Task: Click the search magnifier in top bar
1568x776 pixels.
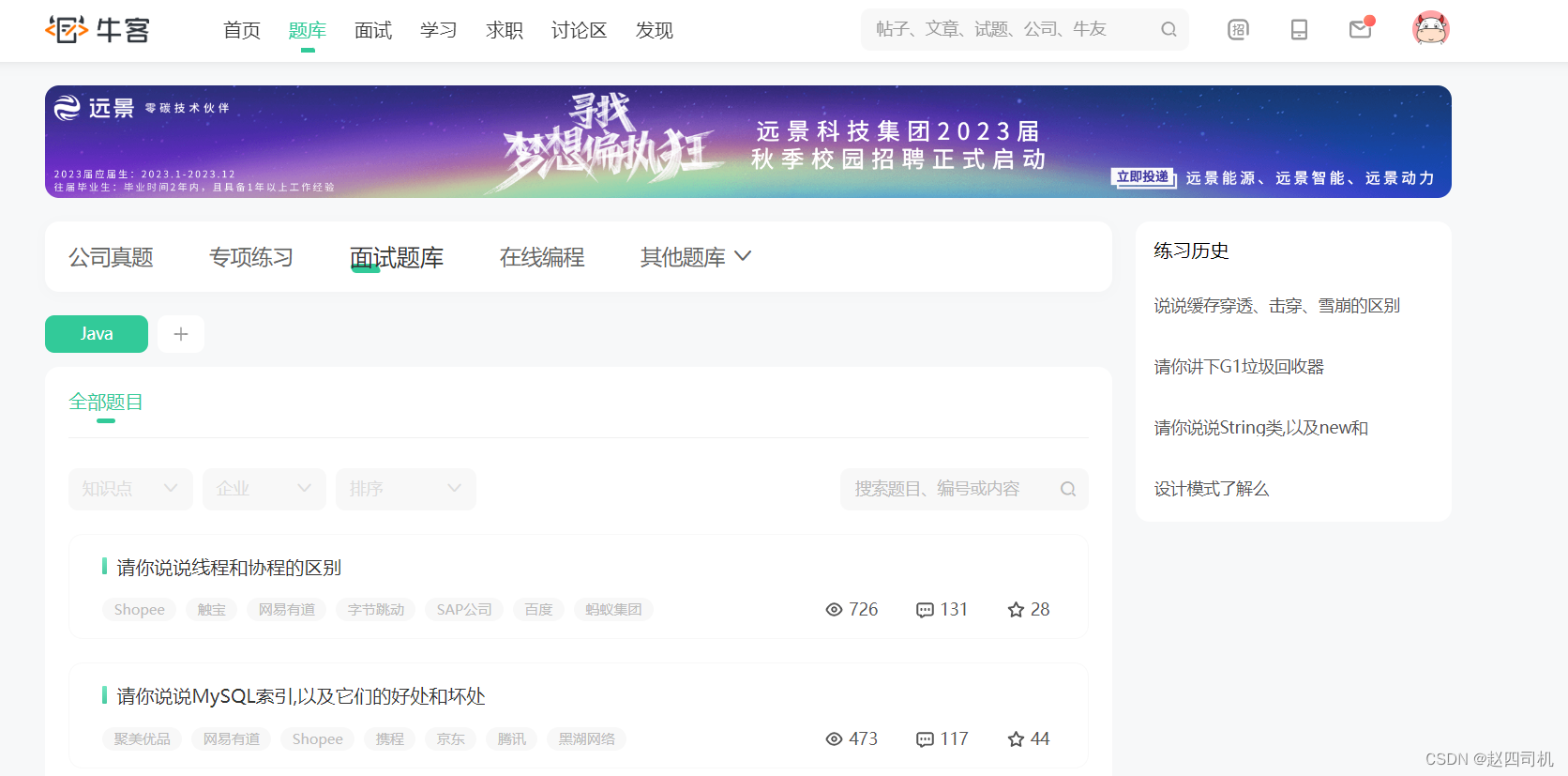Action: point(1168,29)
